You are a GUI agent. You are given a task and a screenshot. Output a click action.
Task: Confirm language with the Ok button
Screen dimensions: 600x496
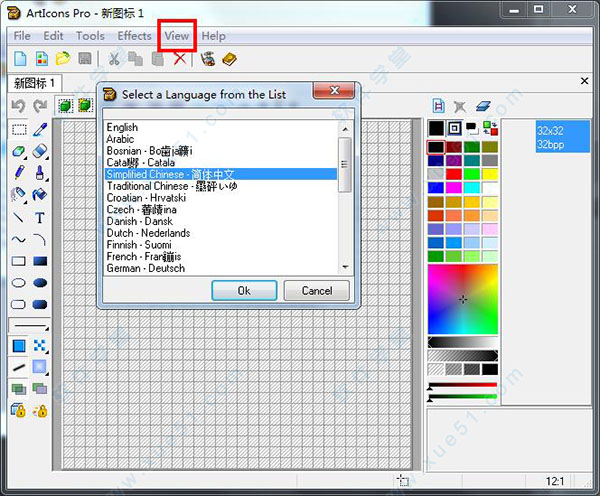coord(244,290)
